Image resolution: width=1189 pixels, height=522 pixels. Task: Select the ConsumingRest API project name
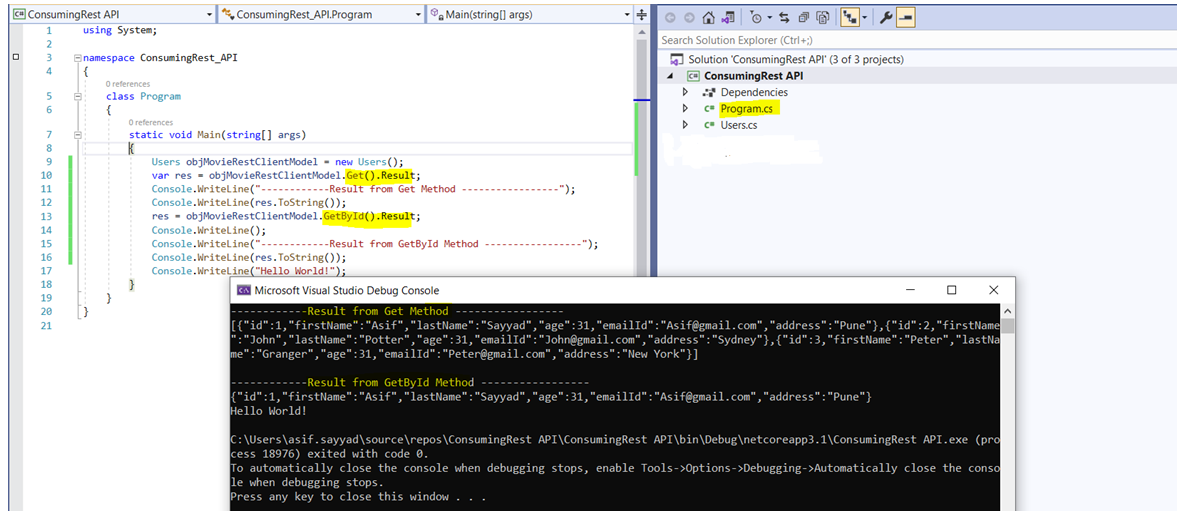click(754, 76)
